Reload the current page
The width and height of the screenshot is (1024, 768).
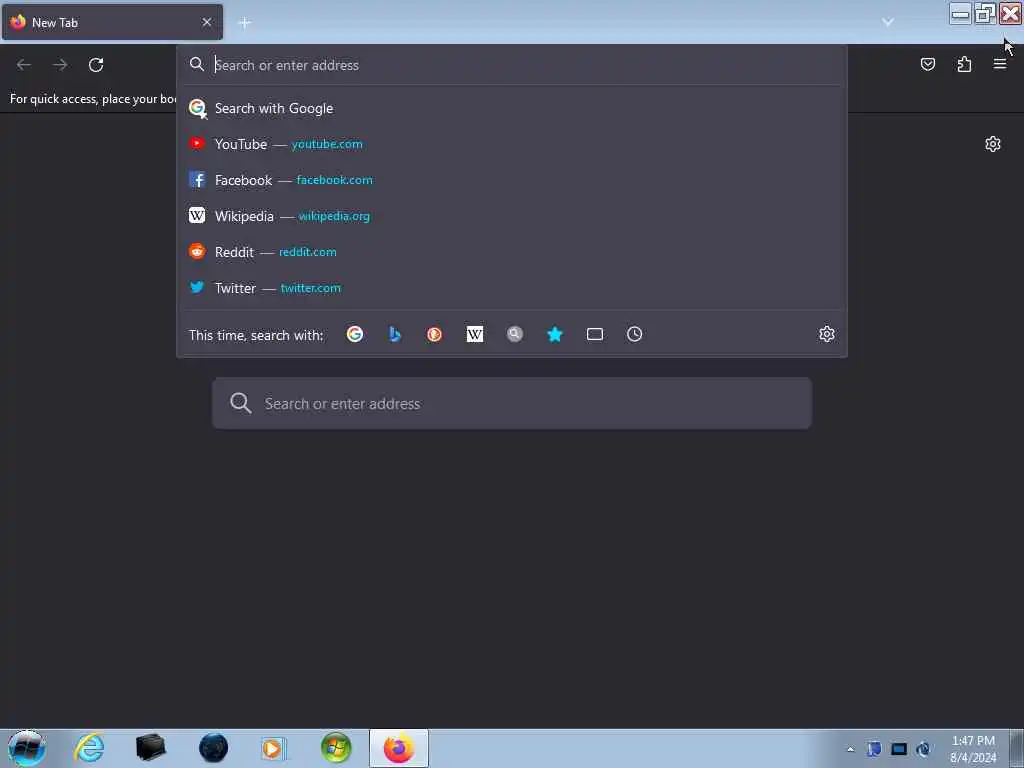pyautogui.click(x=96, y=65)
